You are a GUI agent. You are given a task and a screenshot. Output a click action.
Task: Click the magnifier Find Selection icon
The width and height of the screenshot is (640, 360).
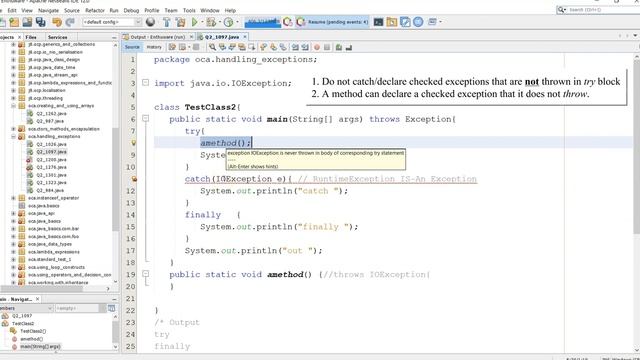pos(212,47)
